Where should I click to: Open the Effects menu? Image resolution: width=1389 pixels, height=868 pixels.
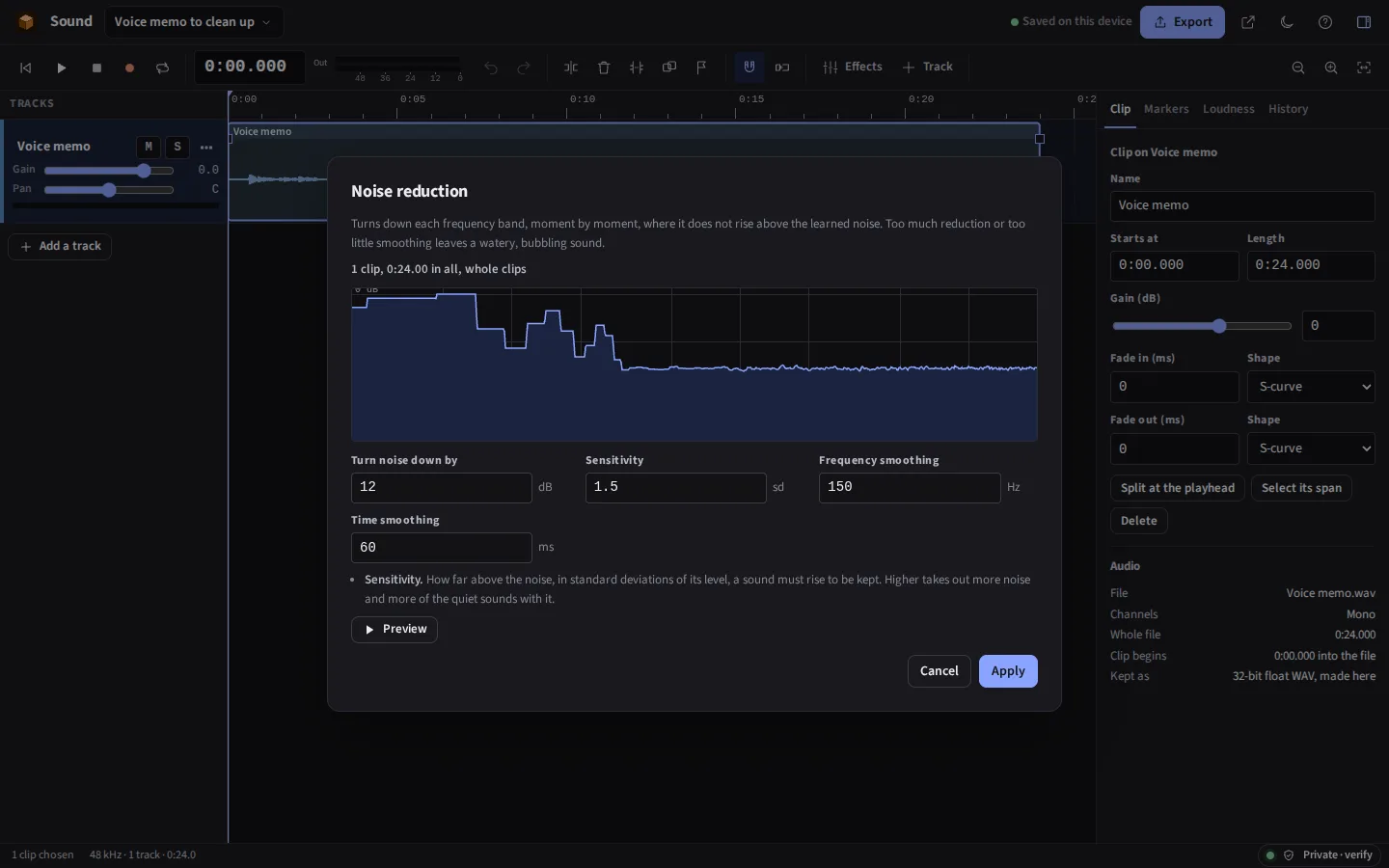pyautogui.click(x=853, y=68)
